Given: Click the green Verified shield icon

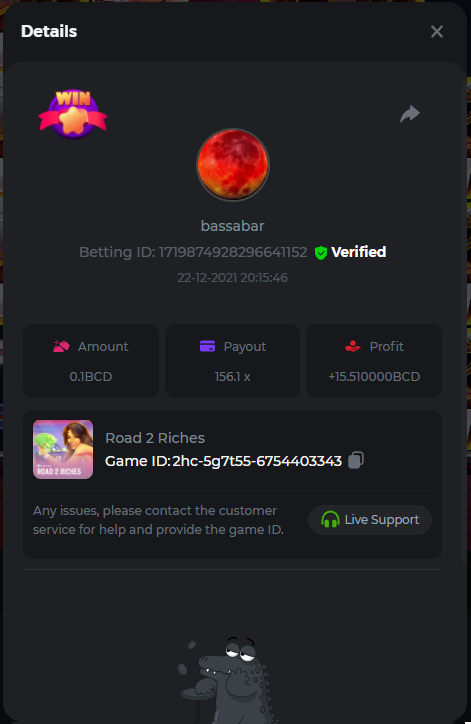Looking at the screenshot, I should (321, 253).
